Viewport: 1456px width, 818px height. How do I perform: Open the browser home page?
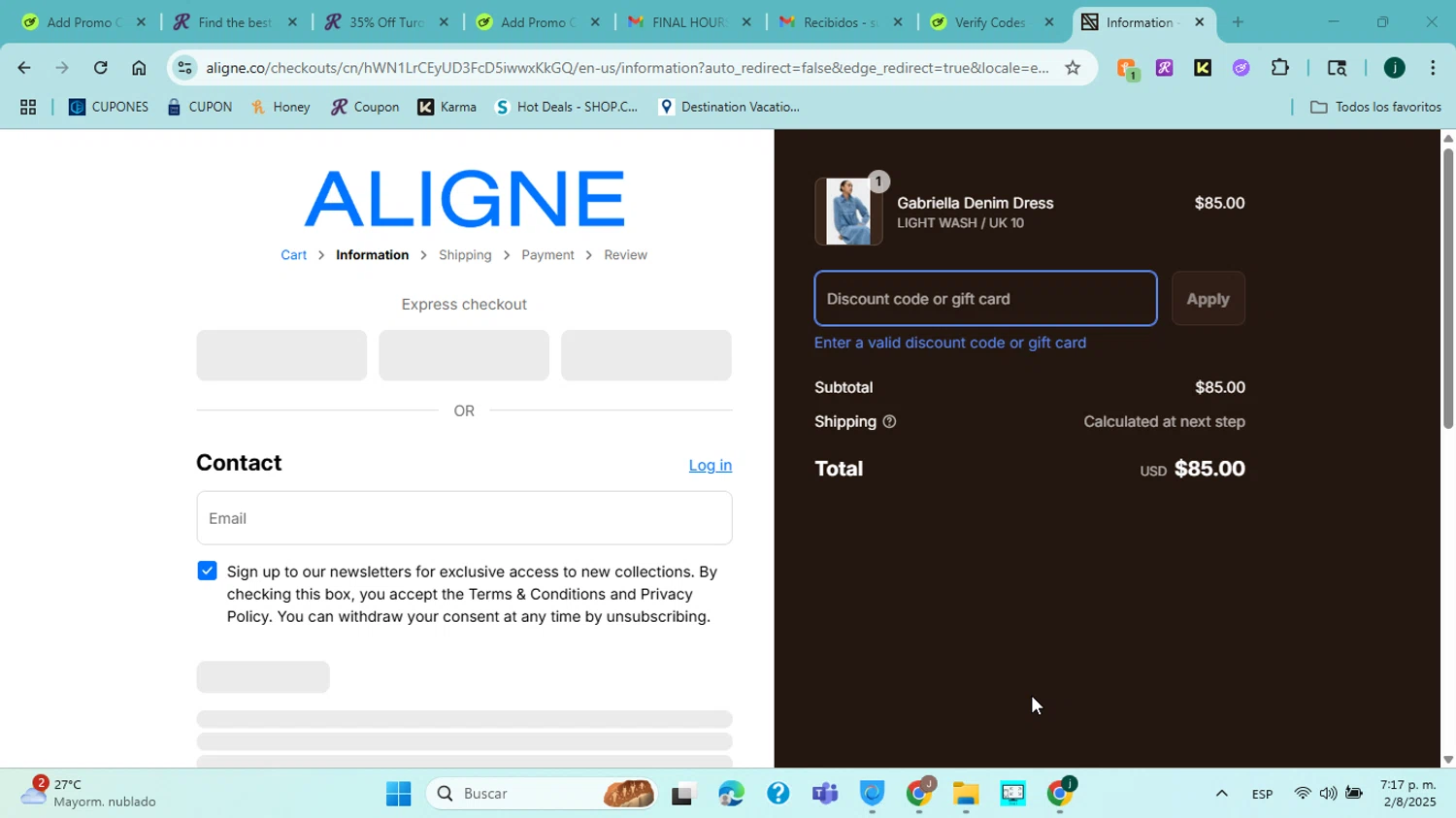(x=139, y=68)
